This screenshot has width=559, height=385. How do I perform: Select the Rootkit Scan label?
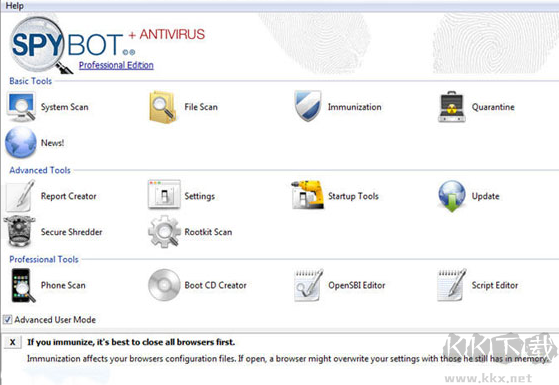[208, 232]
